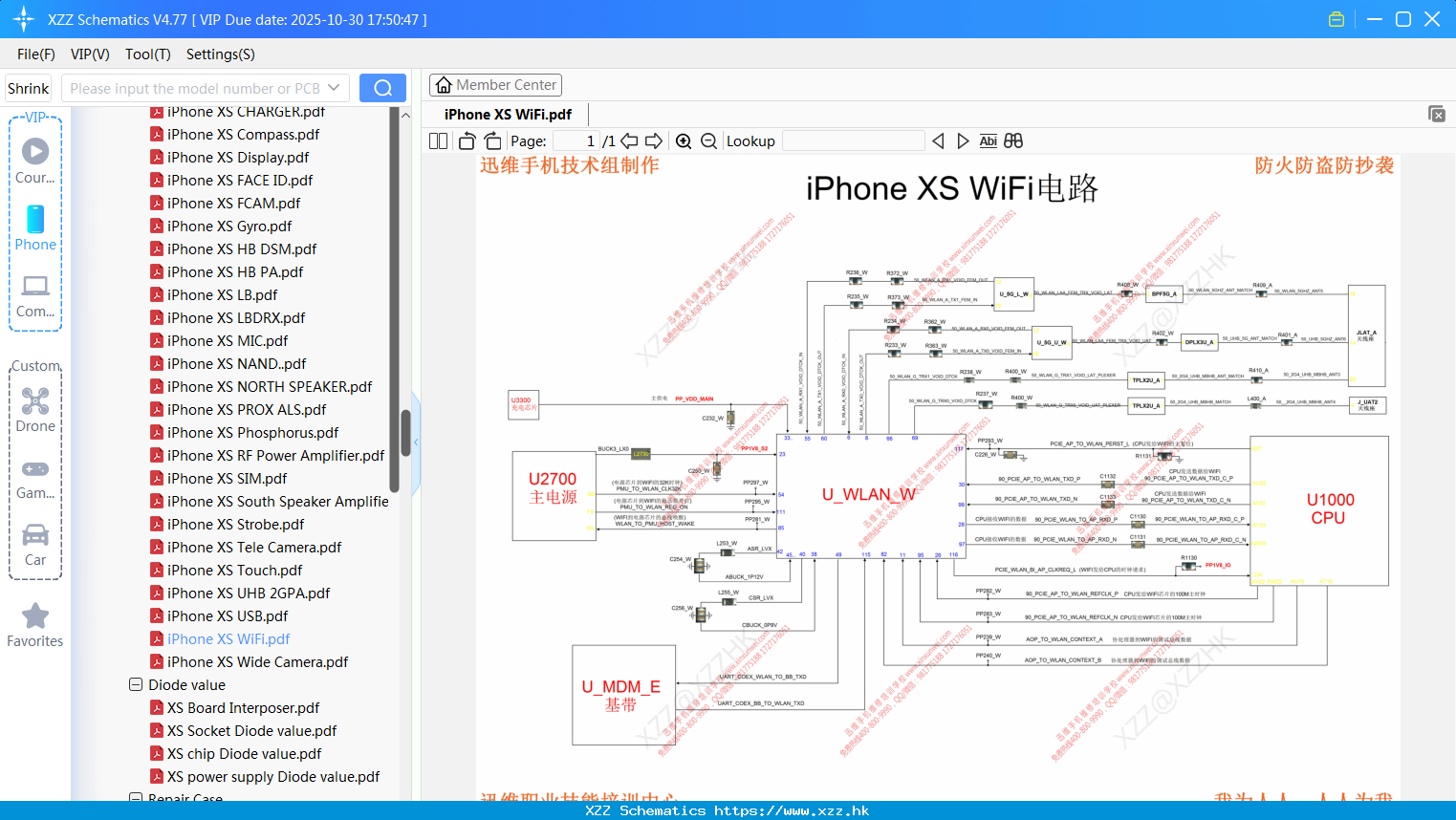Toggle the Abi text match option
This screenshot has height=820, width=1456.
(x=989, y=140)
